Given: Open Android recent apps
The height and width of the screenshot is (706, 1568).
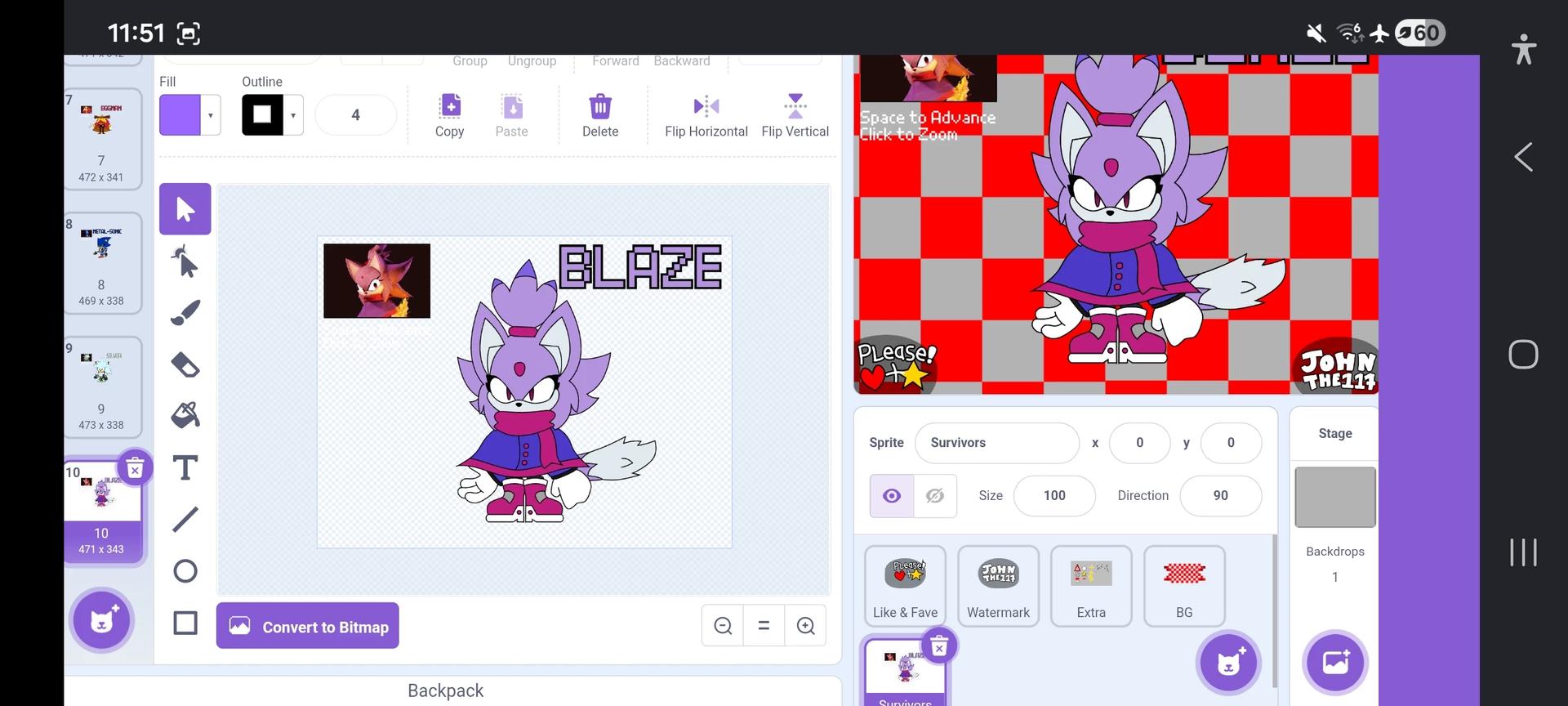Looking at the screenshot, I should 1523,552.
